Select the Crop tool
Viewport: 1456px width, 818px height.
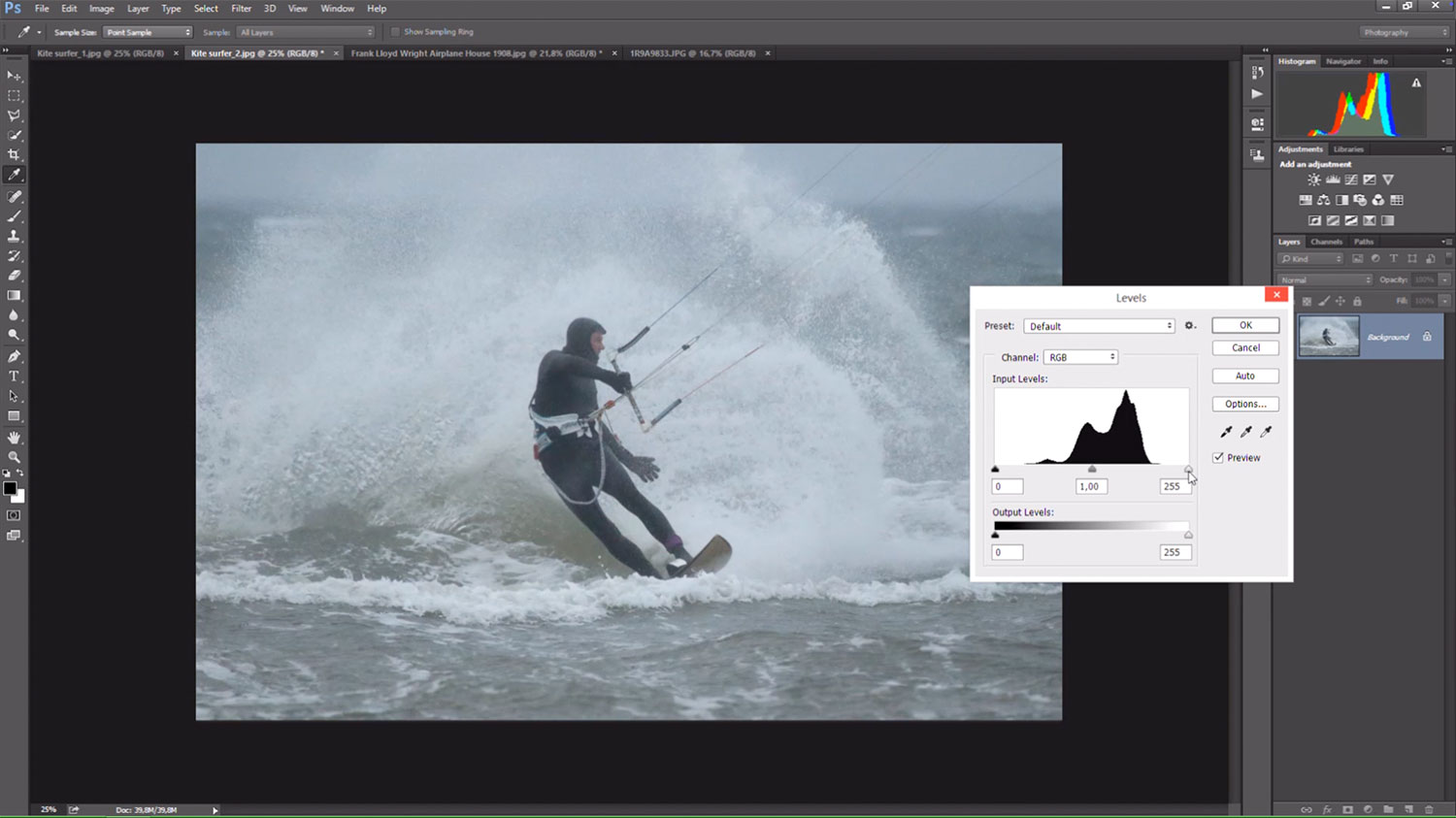pyautogui.click(x=14, y=155)
